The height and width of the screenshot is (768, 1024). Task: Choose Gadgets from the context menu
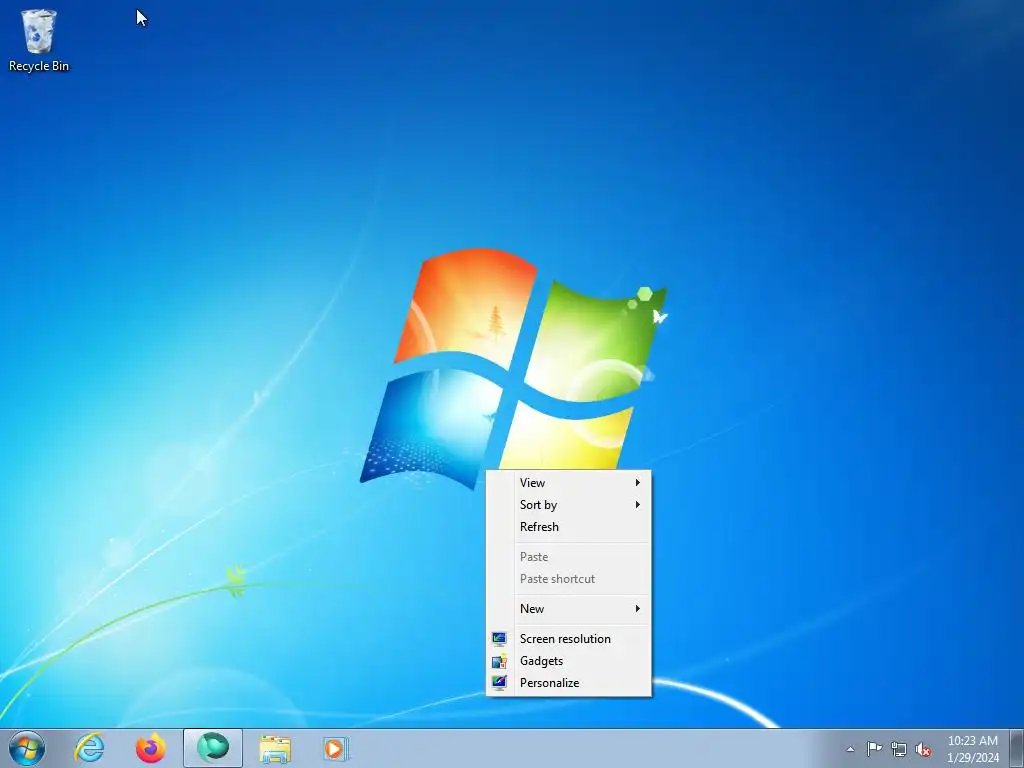[x=569, y=661]
